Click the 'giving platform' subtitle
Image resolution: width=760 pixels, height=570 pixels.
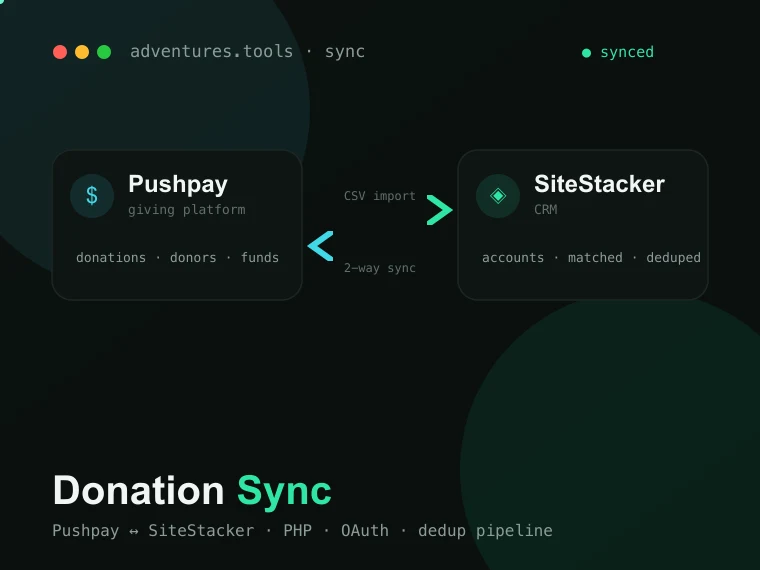187,210
